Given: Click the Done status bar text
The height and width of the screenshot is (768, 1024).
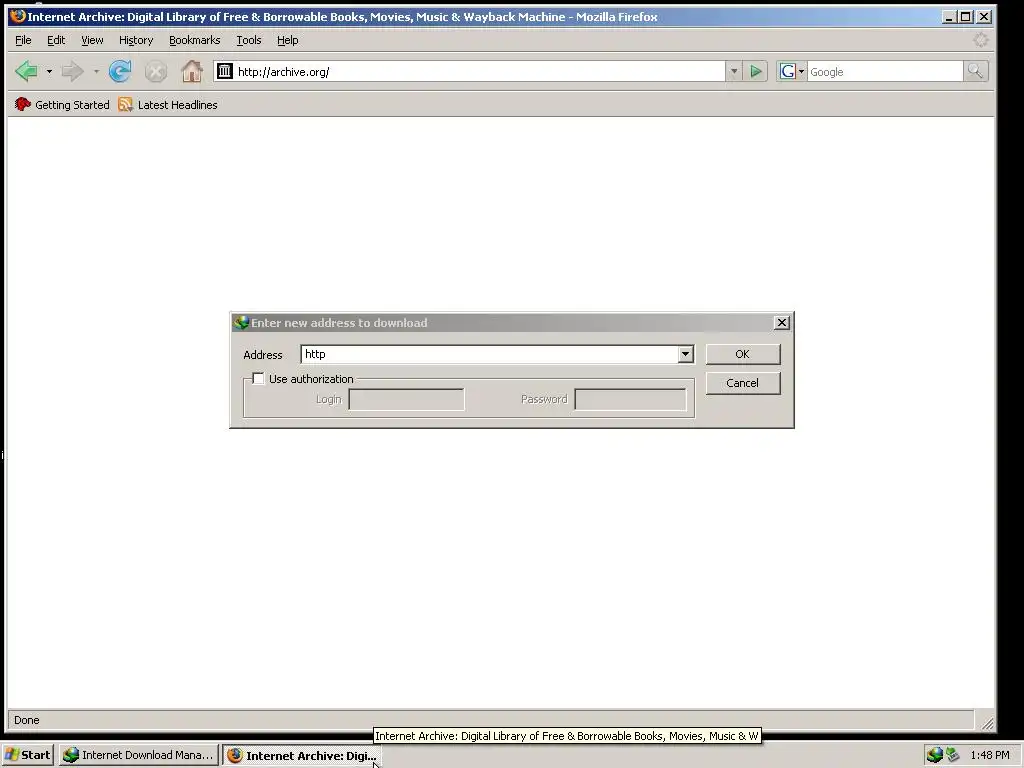Looking at the screenshot, I should point(27,720).
